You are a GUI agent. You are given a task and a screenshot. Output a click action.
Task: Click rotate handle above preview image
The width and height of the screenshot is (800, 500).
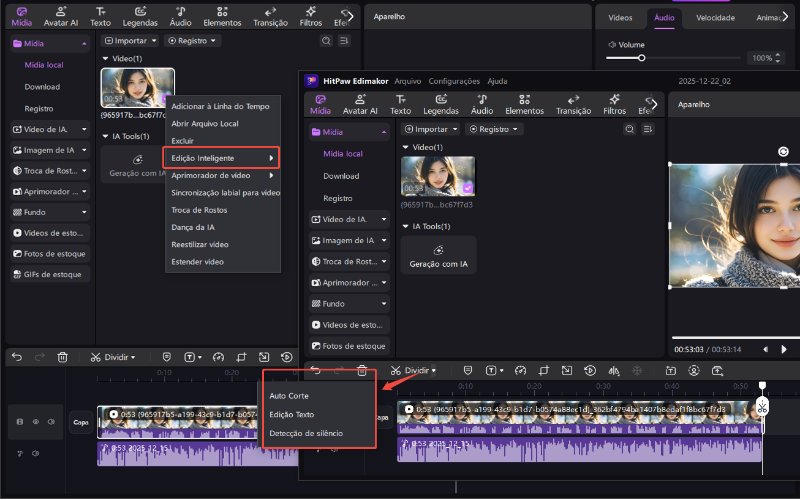click(783, 152)
